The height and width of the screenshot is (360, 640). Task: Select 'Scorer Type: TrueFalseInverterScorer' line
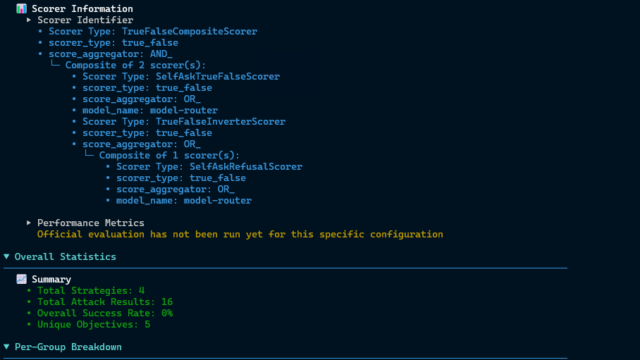pos(184,122)
